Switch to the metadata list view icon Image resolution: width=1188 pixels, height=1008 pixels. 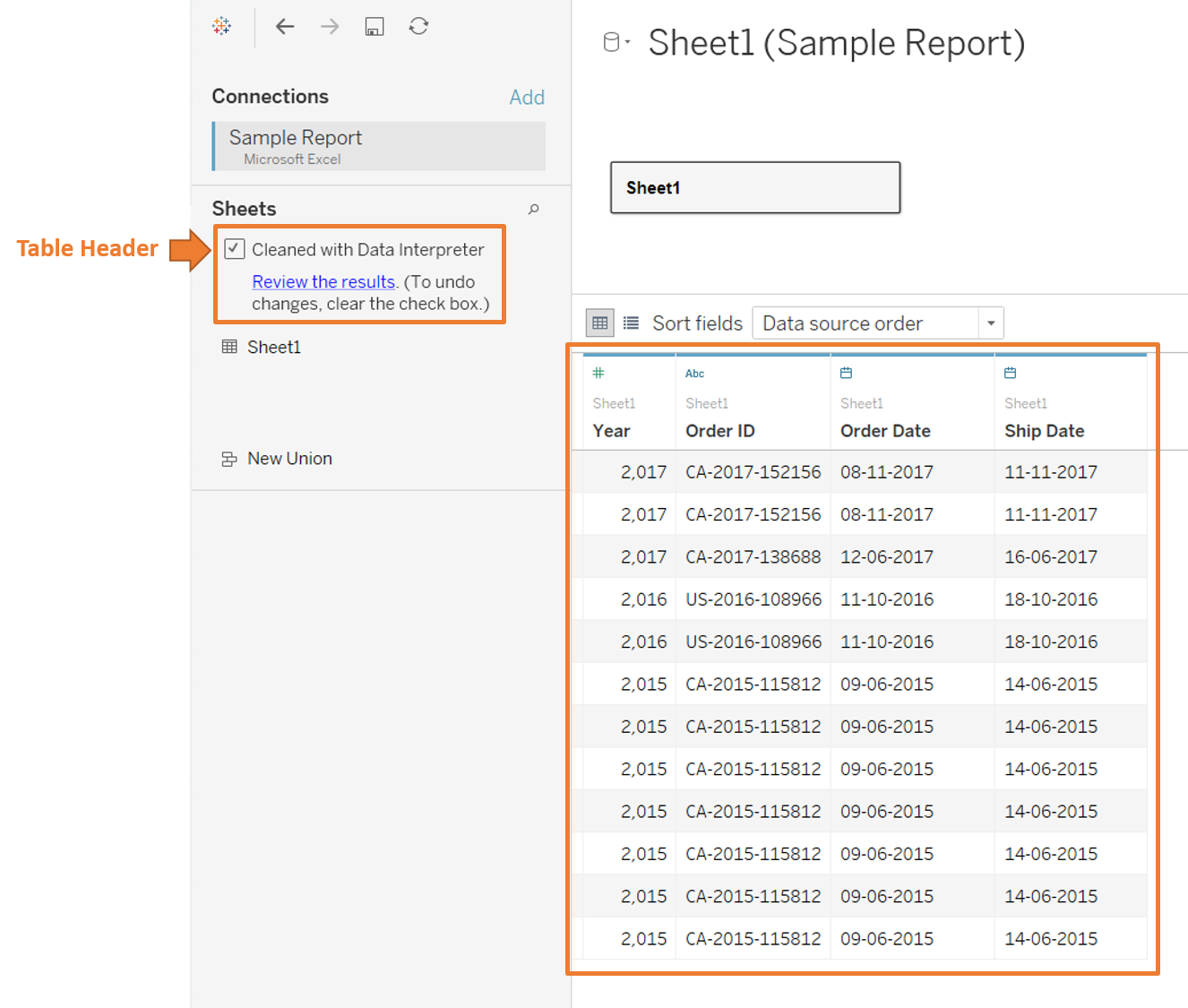(632, 323)
